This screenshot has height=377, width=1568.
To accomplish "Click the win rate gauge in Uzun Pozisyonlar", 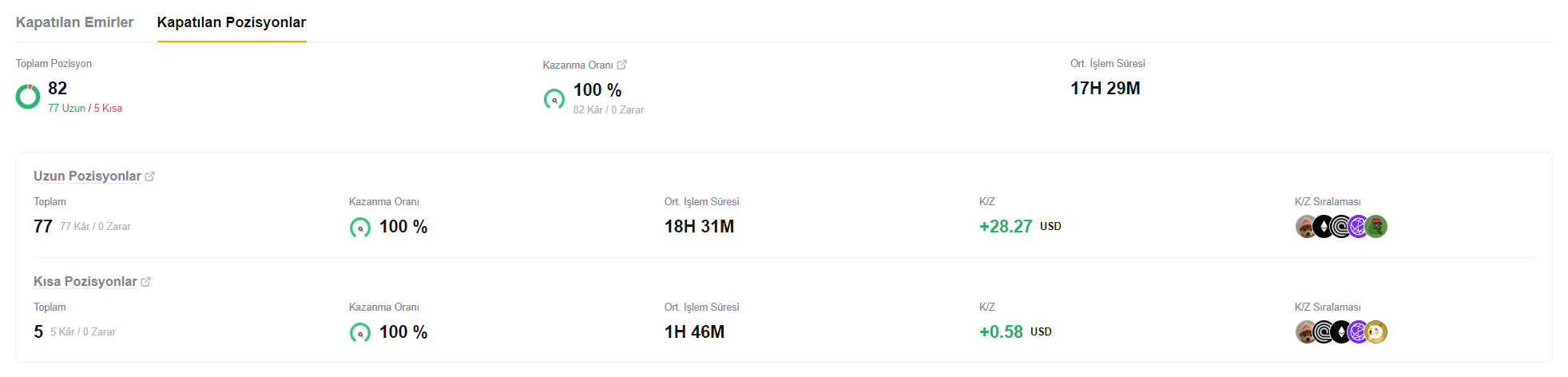I will click(x=360, y=228).
